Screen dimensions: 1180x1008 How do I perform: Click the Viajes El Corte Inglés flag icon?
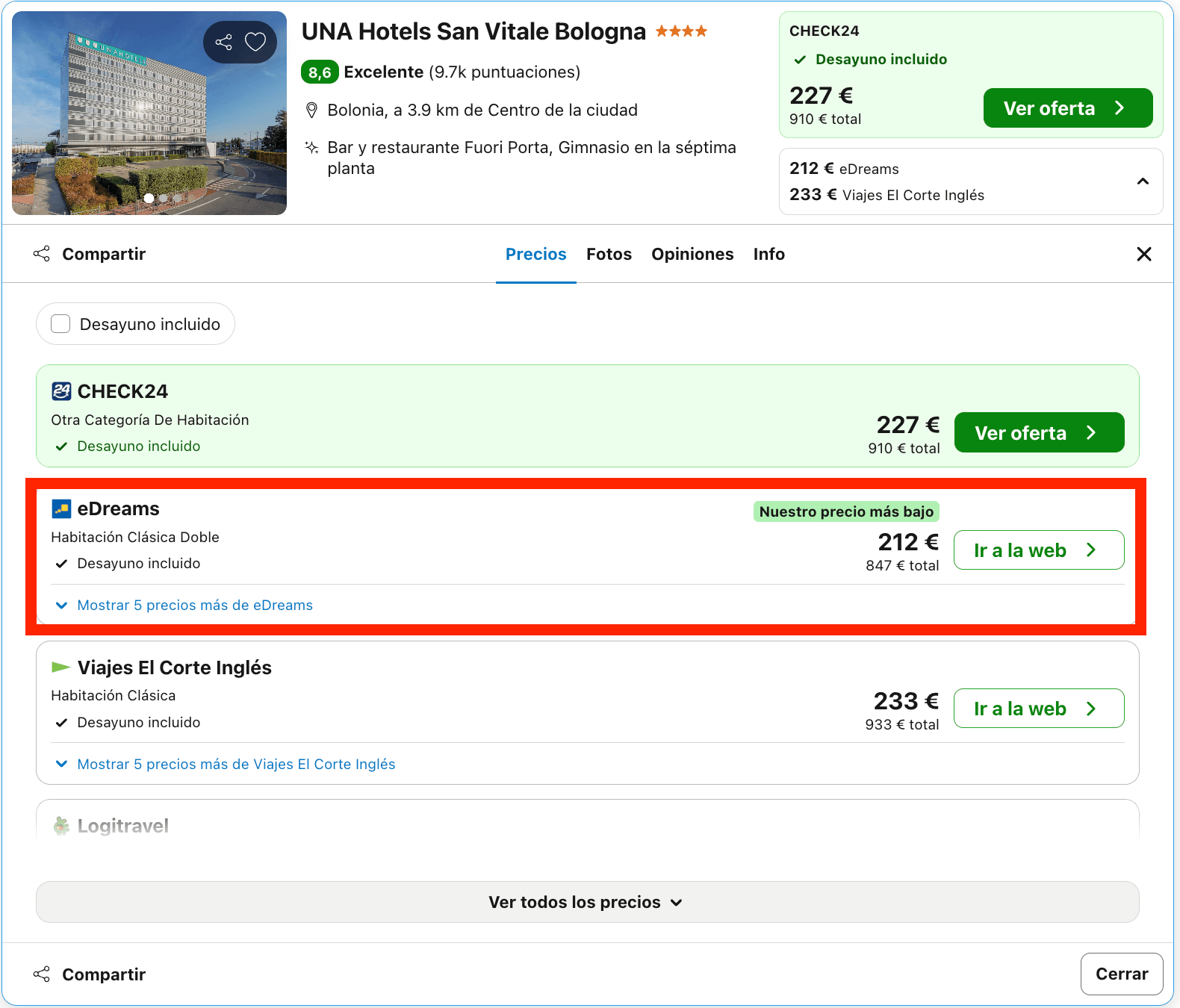coord(60,667)
